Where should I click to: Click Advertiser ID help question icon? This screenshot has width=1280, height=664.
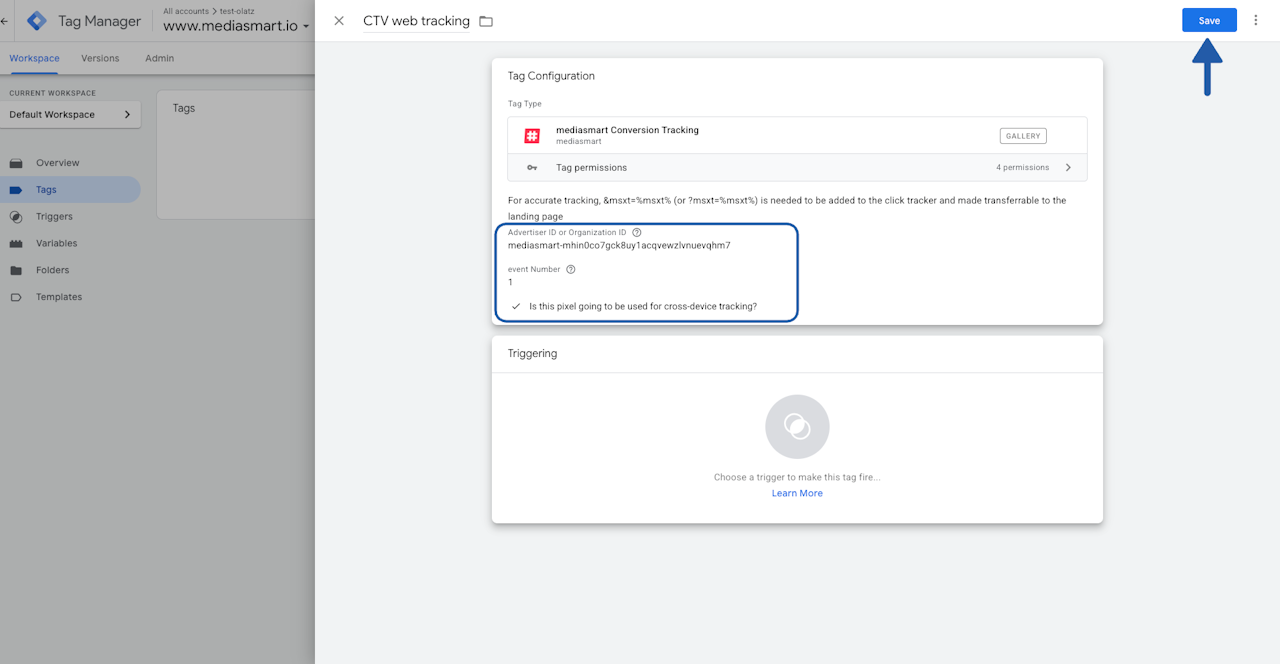click(637, 233)
